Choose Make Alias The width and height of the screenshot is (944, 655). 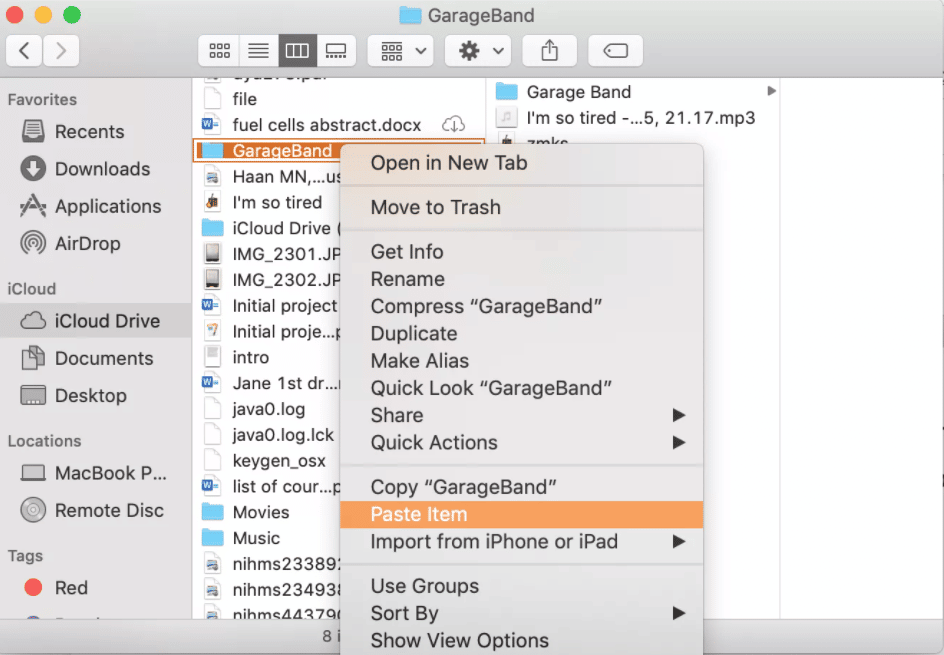tap(521, 361)
